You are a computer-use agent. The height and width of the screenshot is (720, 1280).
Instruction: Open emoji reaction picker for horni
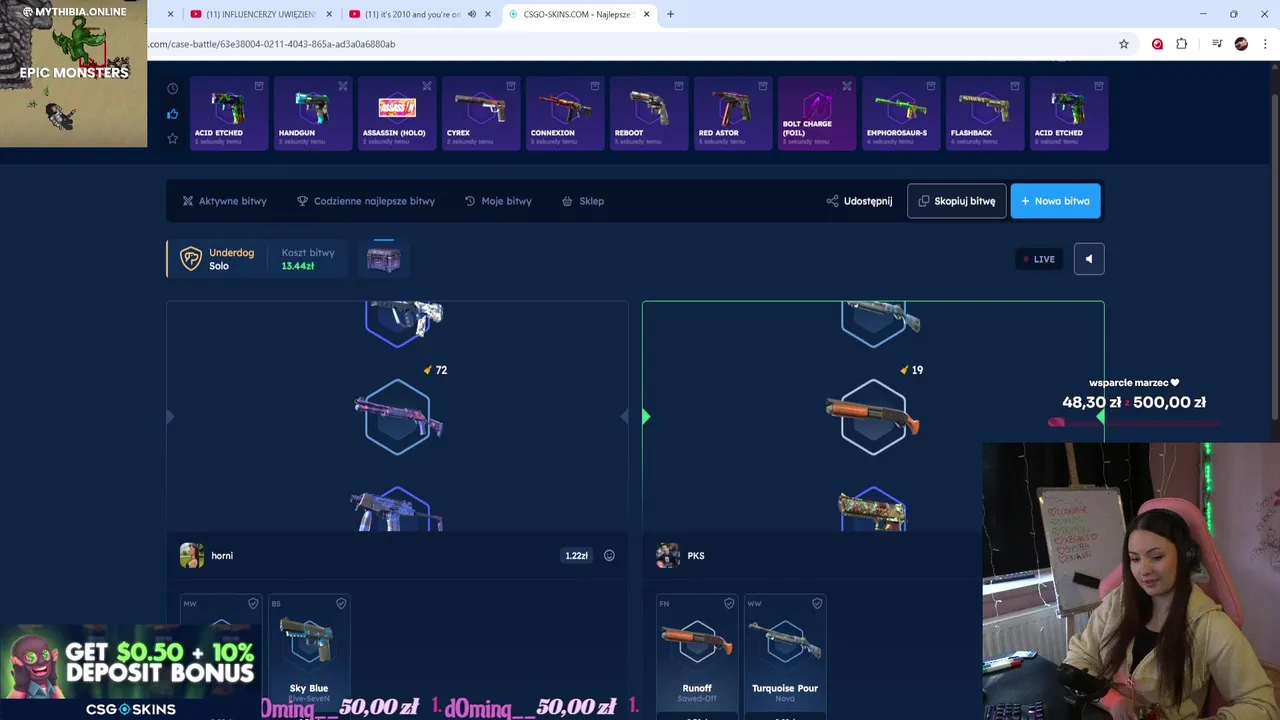pyautogui.click(x=609, y=556)
